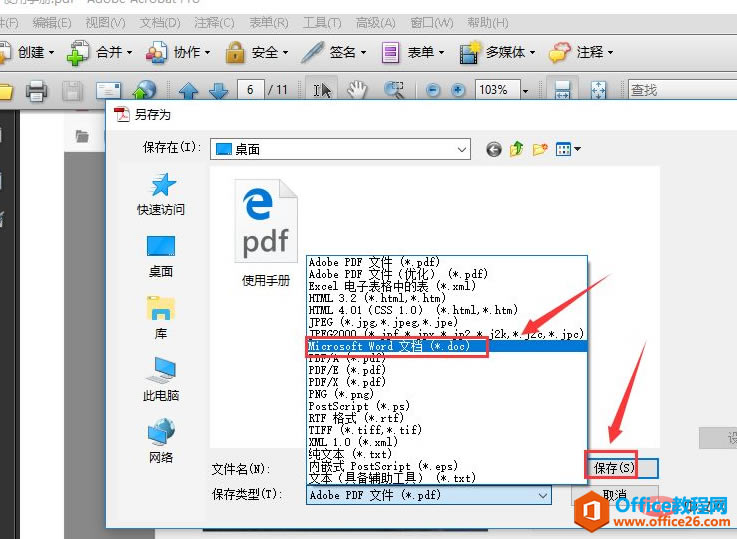737x539 pixels.
Task: Open 此电脑 (This PC) in sidebar
Action: (x=161, y=379)
